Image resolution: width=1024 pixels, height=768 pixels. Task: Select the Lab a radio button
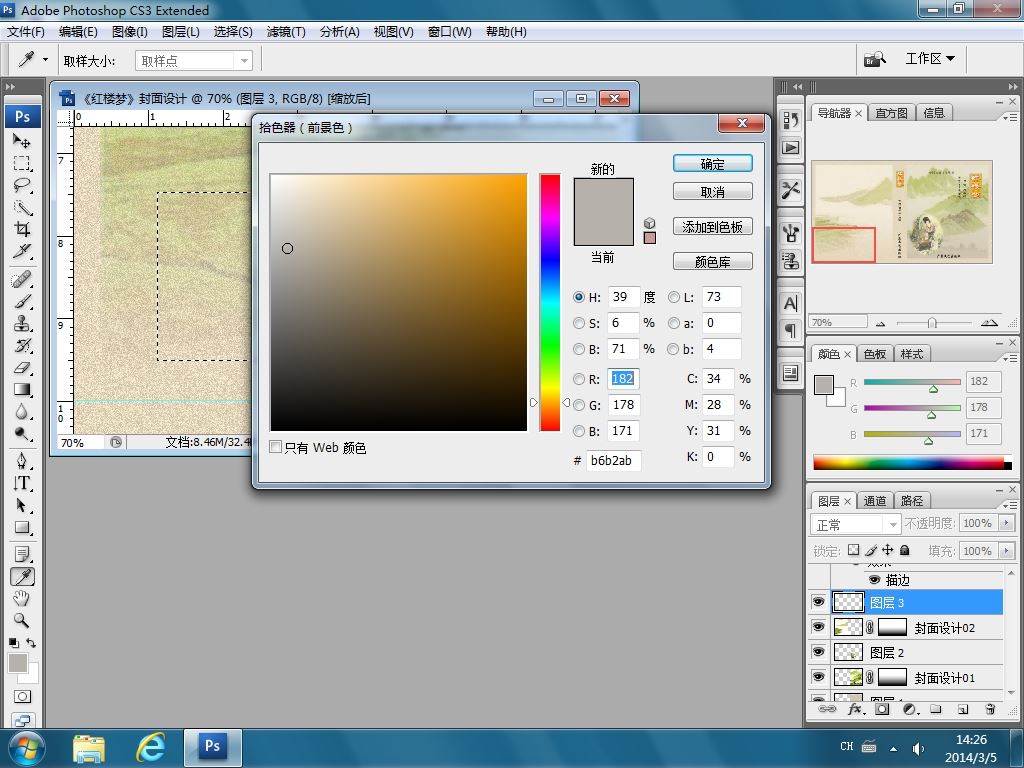[x=674, y=323]
